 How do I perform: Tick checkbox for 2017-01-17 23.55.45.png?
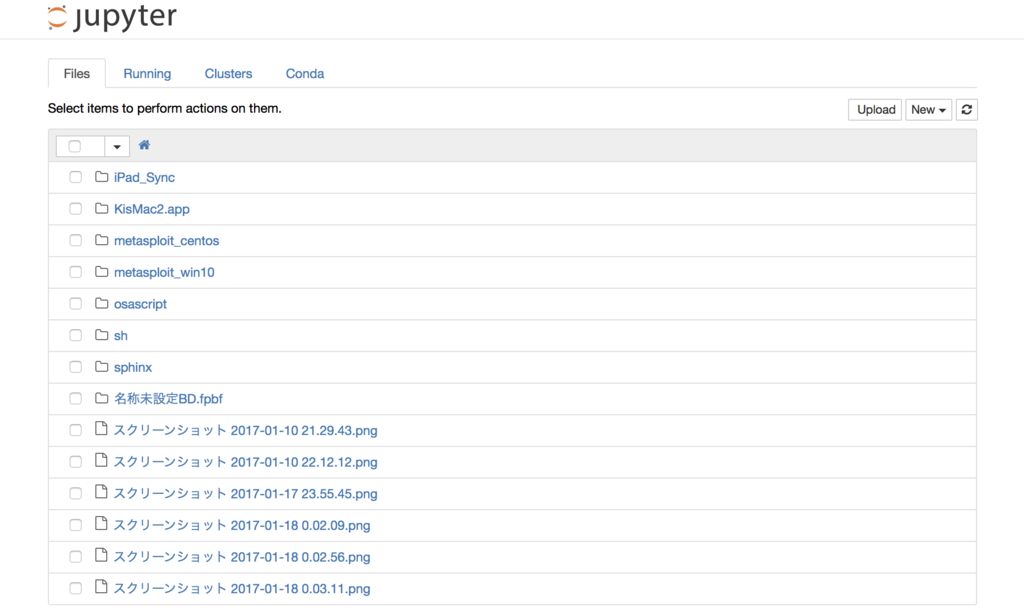[76, 493]
